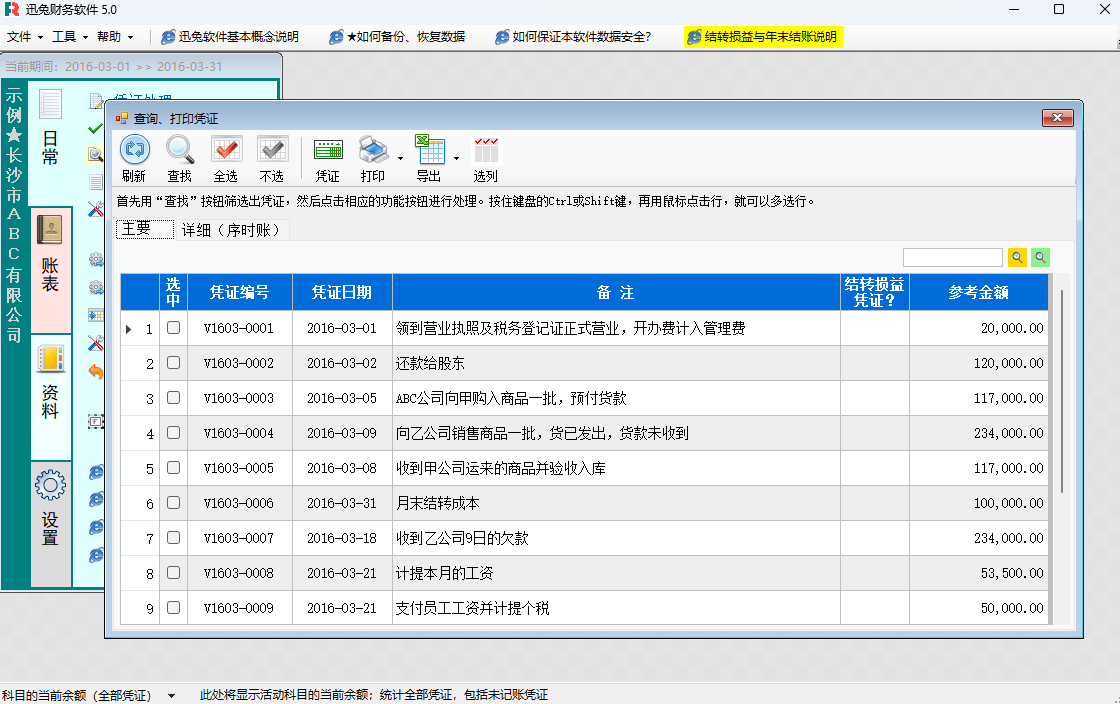The width and height of the screenshot is (1120, 704).
Task: Click the 全选 select-all icon
Action: (x=226, y=151)
